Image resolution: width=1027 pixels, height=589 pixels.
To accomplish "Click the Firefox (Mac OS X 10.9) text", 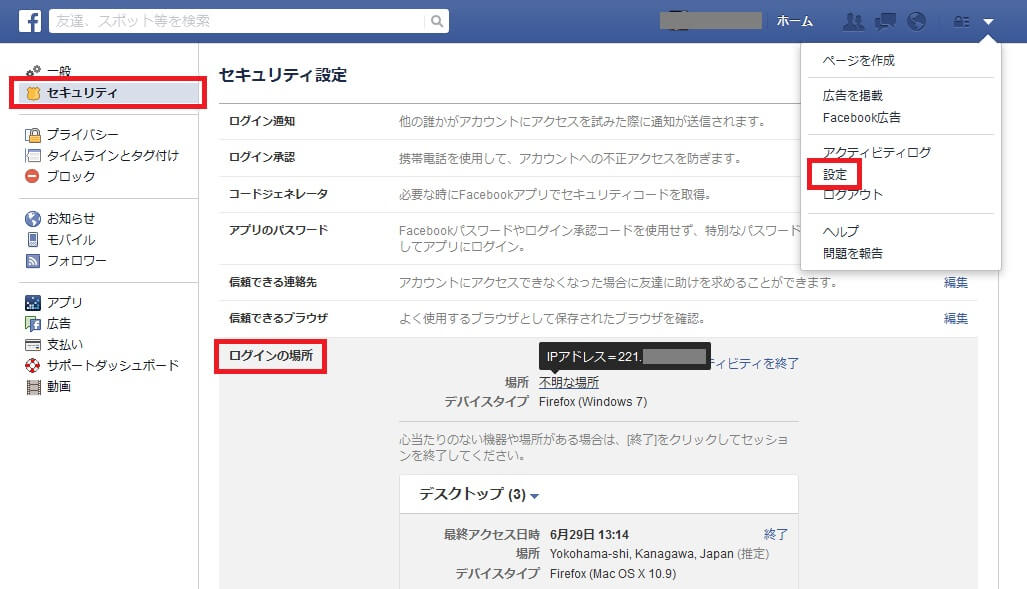I will coord(612,574).
